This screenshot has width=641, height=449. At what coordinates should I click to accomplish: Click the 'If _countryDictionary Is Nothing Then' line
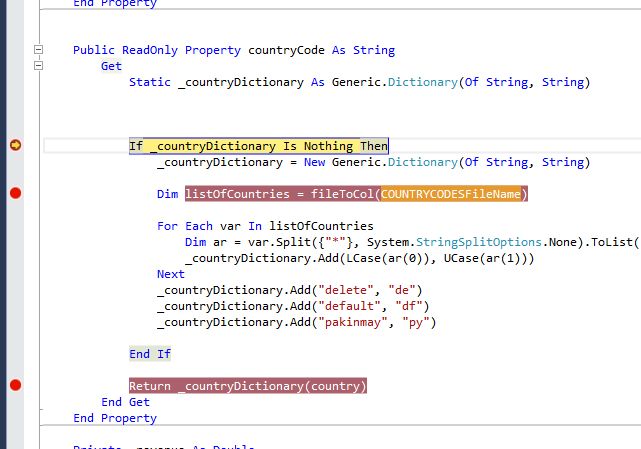258,146
